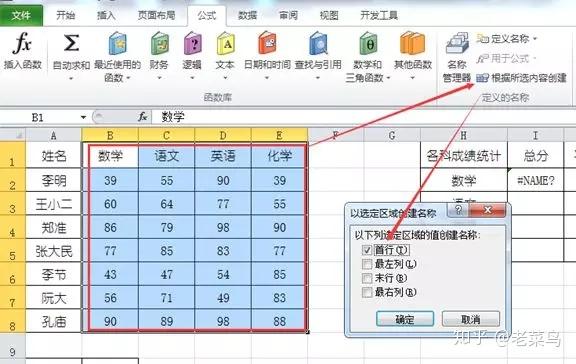Open the Financial (财务) functions book icon
This screenshot has width=576, height=364.
[x=159, y=43]
